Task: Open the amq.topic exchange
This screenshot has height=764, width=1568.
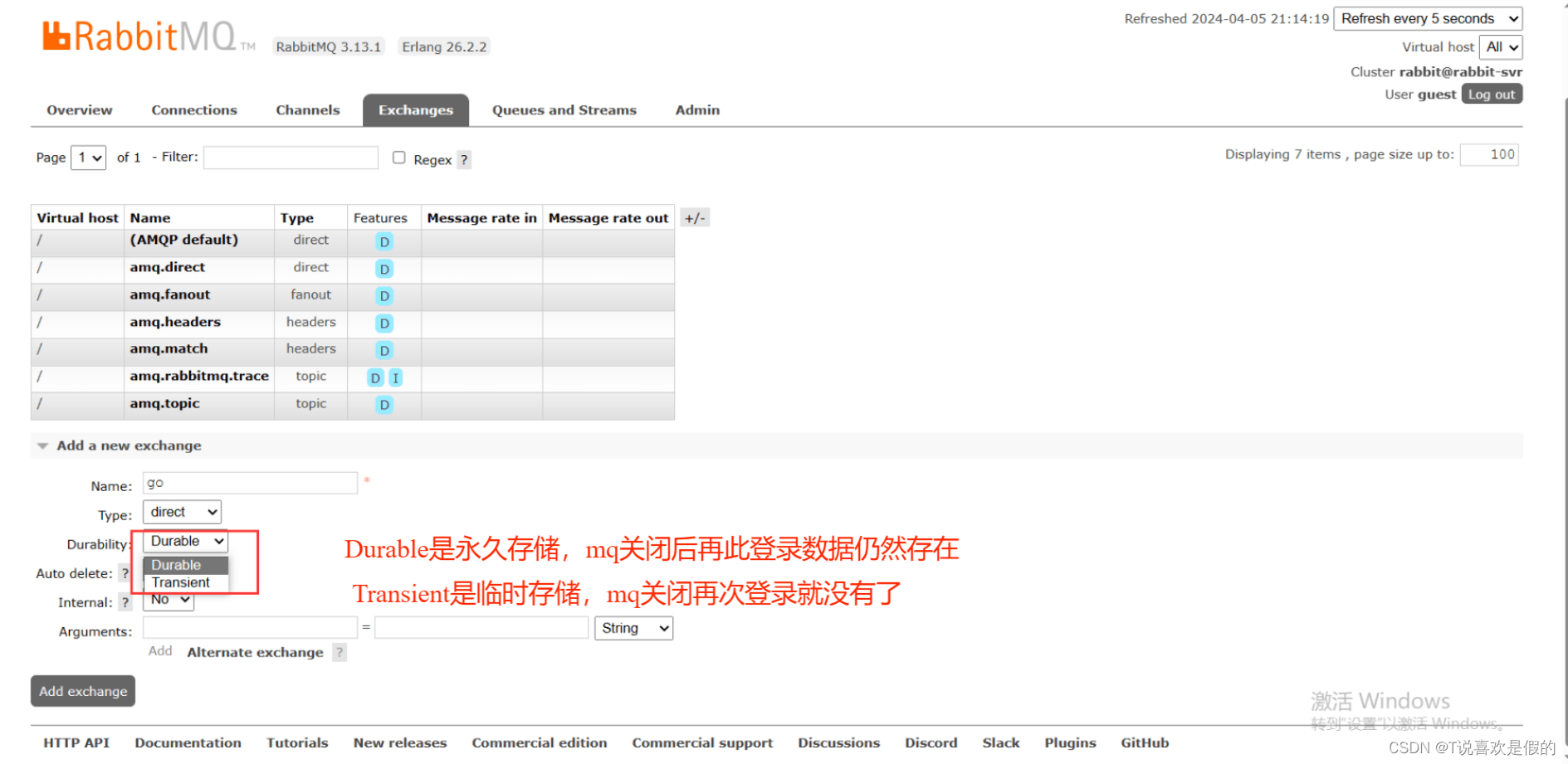Action: pos(164,403)
